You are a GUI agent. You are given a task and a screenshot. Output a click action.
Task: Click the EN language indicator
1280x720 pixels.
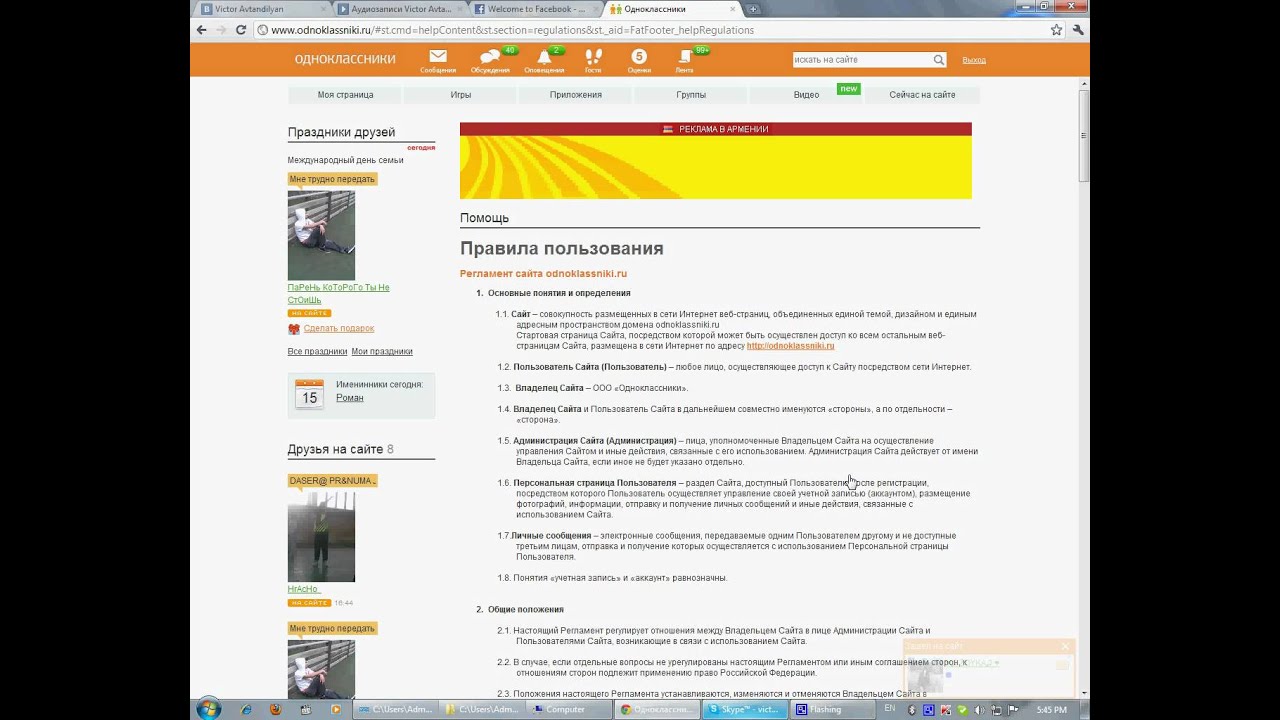pos(890,709)
